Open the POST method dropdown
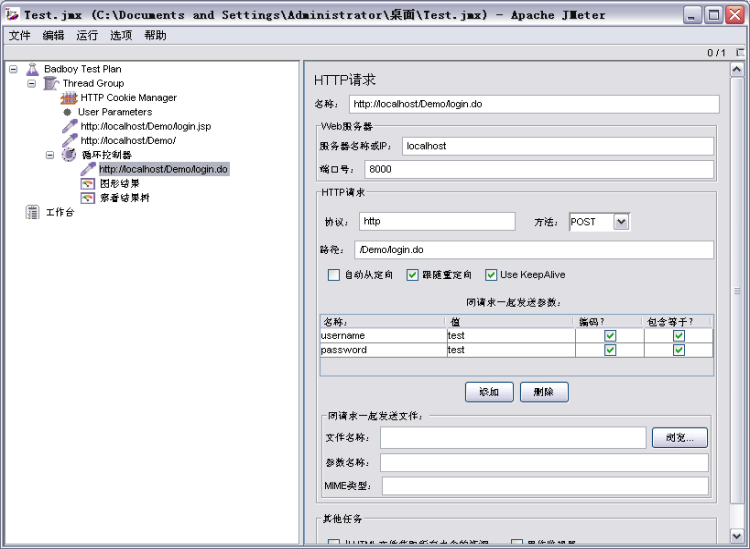 point(621,222)
